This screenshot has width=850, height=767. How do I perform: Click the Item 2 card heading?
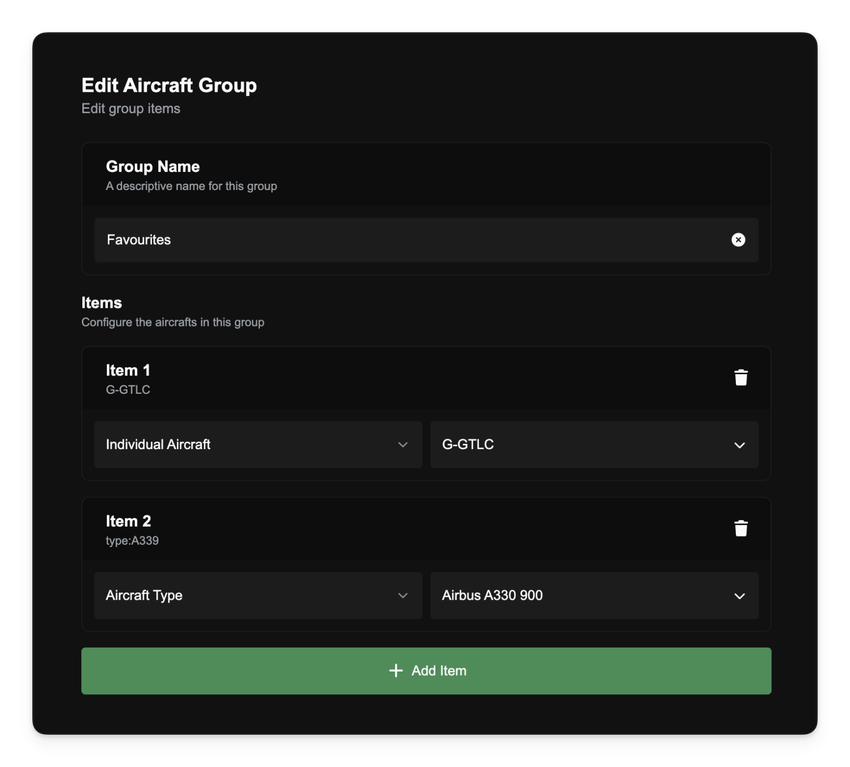(x=128, y=521)
